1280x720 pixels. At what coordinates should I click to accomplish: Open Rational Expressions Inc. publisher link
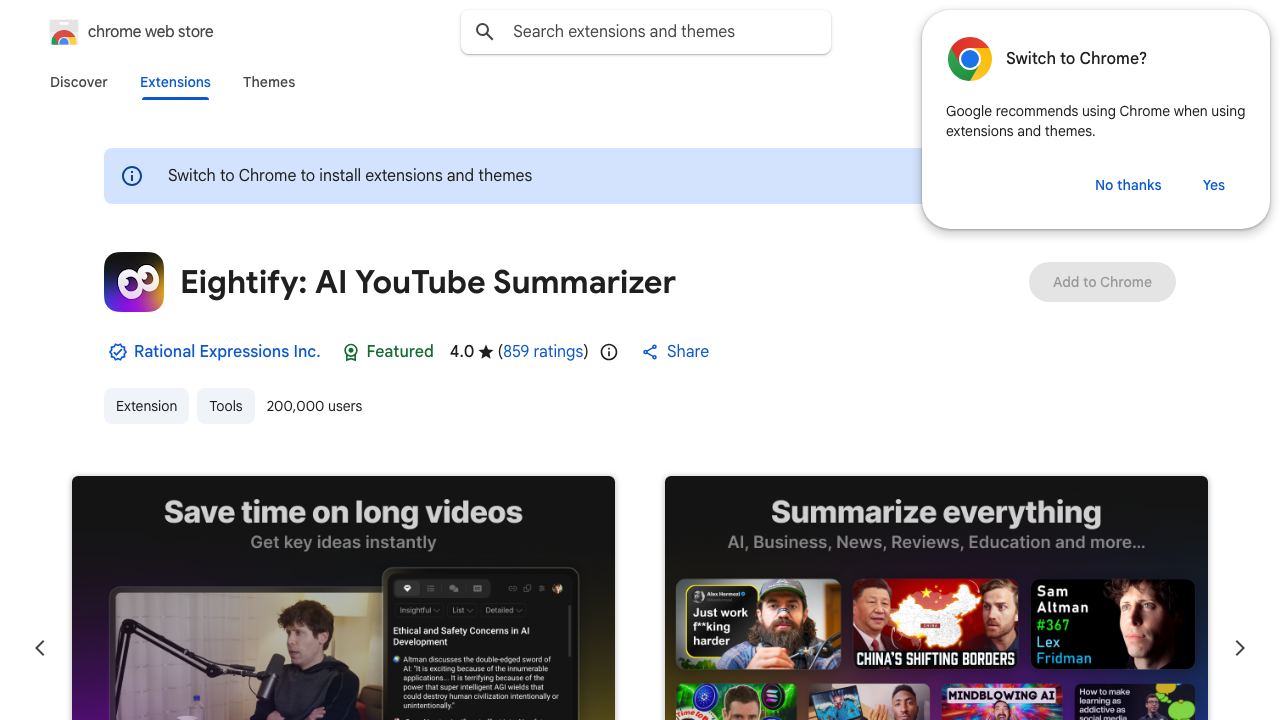(227, 352)
